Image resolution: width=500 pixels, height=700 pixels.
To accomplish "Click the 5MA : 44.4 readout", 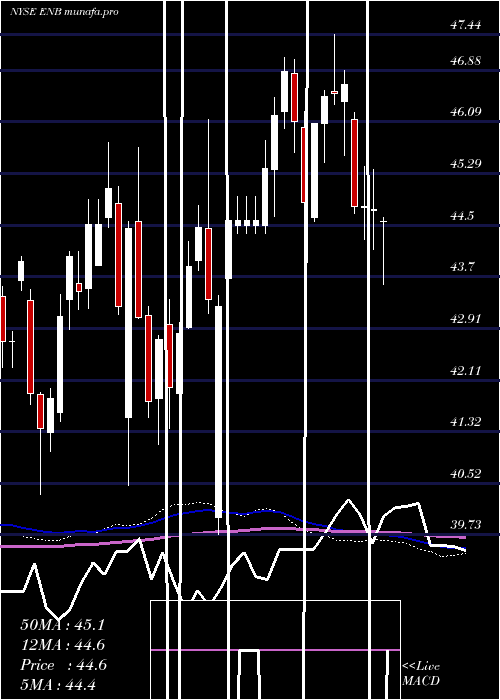I will 58,684.
